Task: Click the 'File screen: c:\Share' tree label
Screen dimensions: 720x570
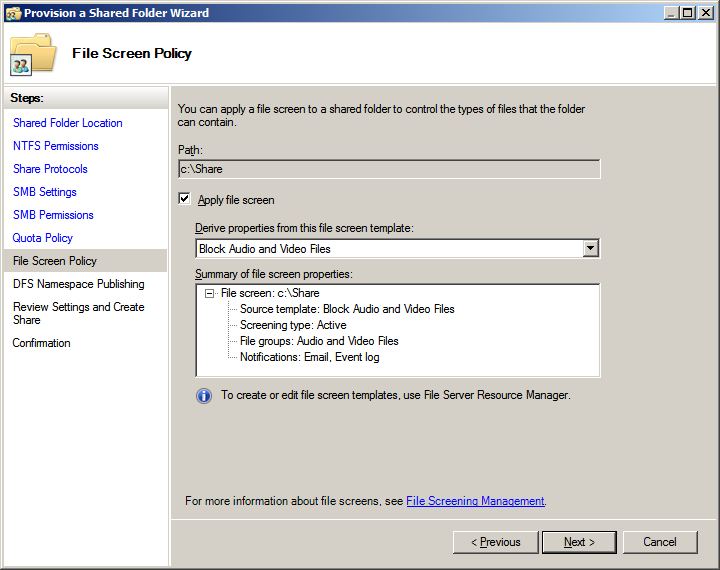Action: point(270,293)
